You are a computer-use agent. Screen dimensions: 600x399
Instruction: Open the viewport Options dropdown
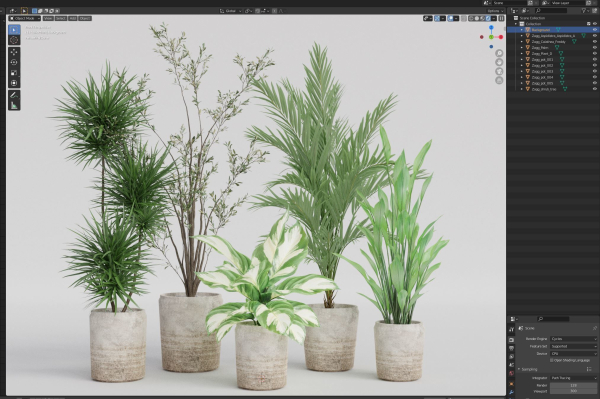tap(495, 11)
